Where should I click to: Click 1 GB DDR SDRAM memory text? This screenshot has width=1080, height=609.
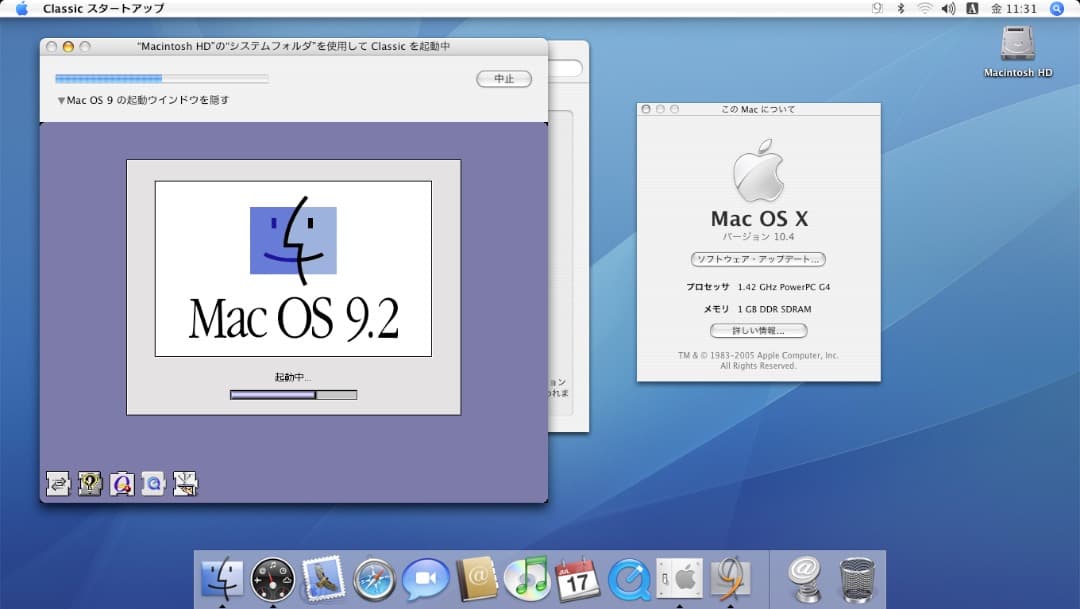[x=774, y=309]
